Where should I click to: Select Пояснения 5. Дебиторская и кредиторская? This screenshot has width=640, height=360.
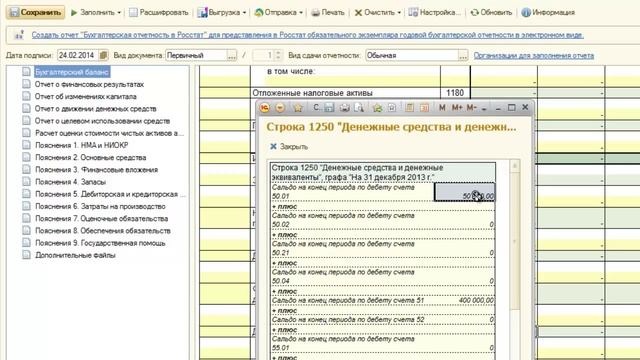(x=110, y=194)
